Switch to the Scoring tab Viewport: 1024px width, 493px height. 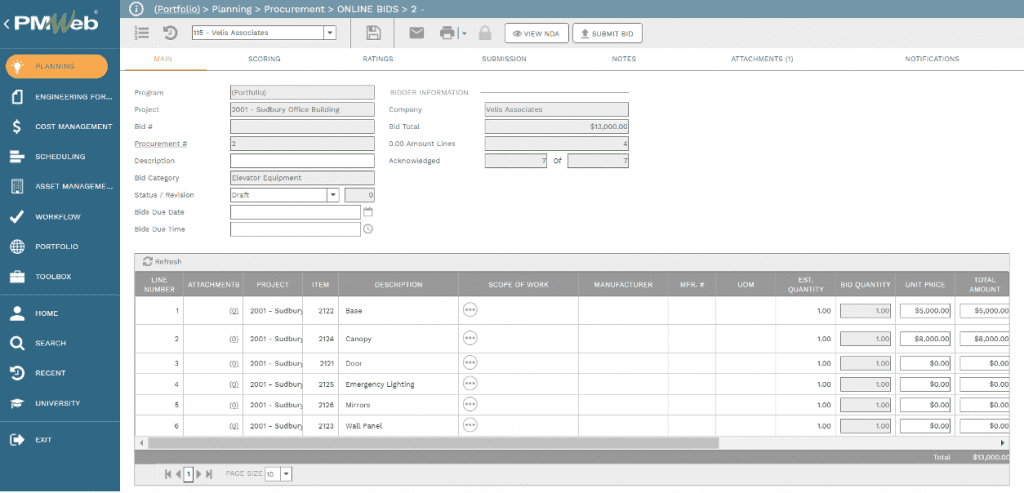tap(264, 59)
